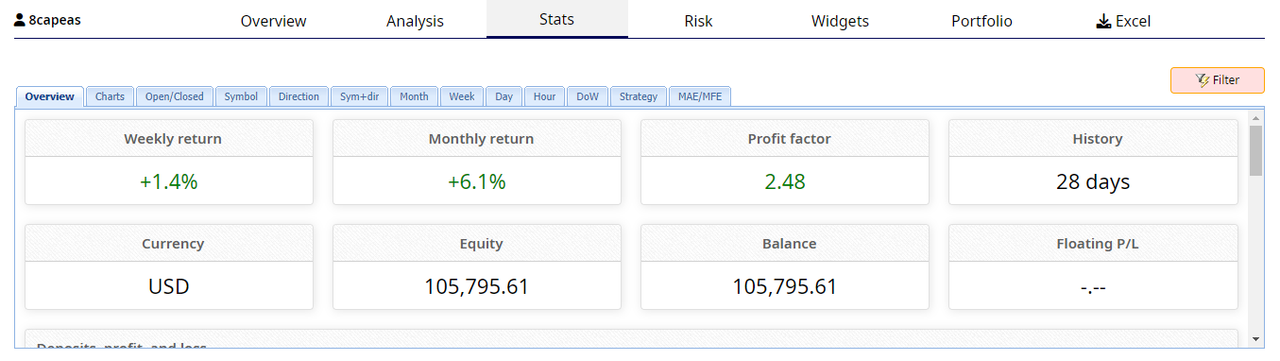
Task: Click the History card header
Action: (1093, 138)
